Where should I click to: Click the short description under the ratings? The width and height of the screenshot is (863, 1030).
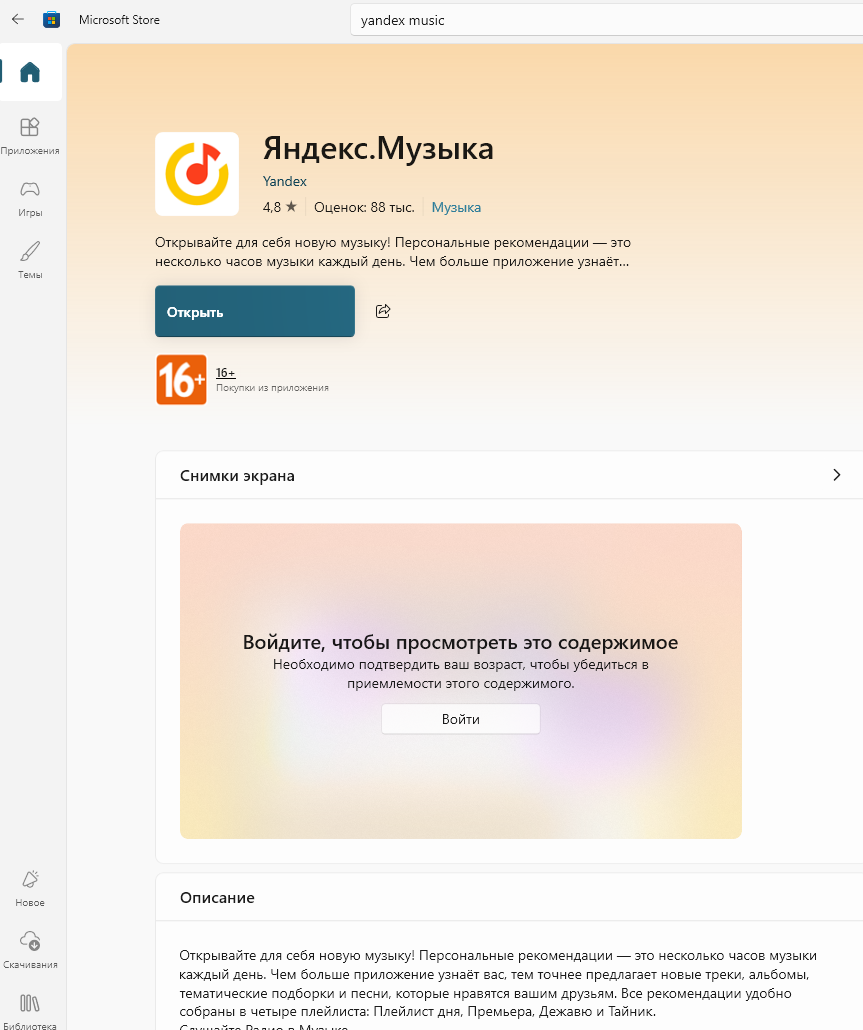click(393, 252)
